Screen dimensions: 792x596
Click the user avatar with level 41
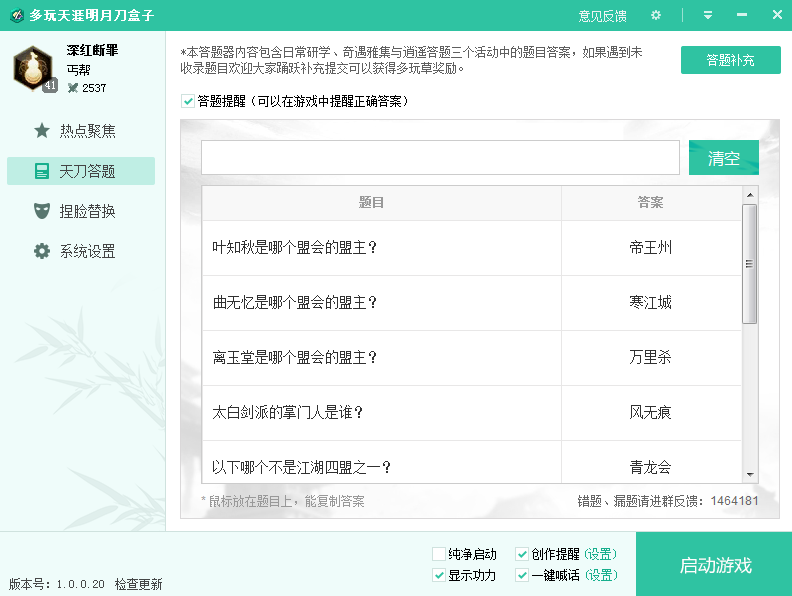click(x=33, y=68)
